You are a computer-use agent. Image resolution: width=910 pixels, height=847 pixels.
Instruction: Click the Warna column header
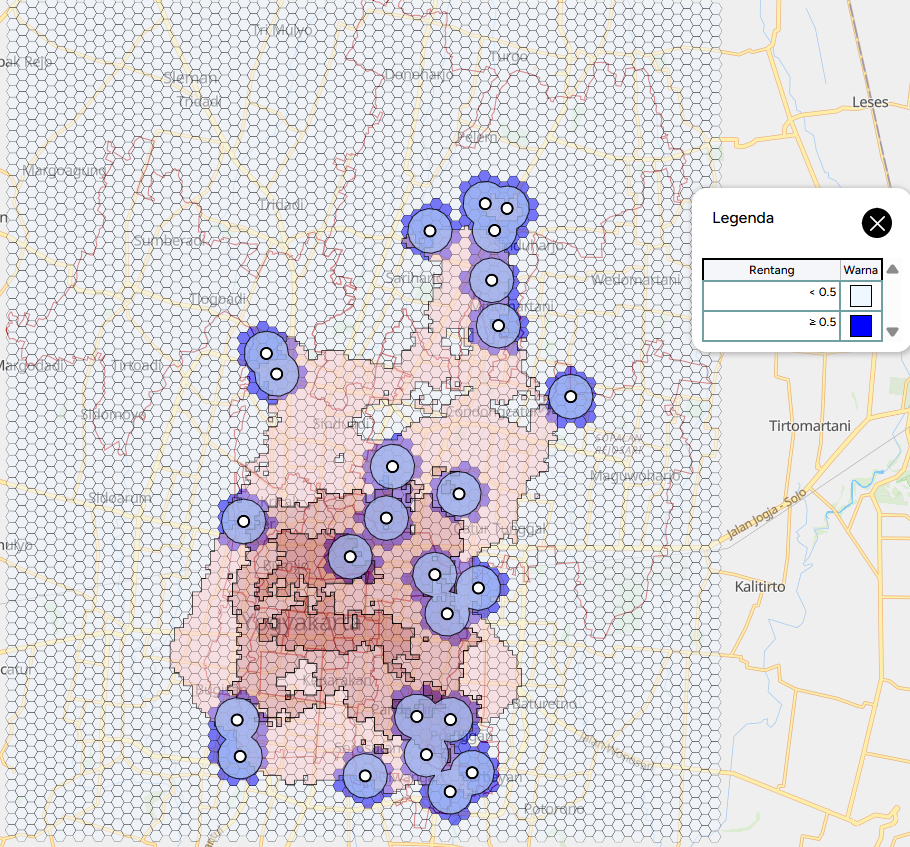(861, 270)
